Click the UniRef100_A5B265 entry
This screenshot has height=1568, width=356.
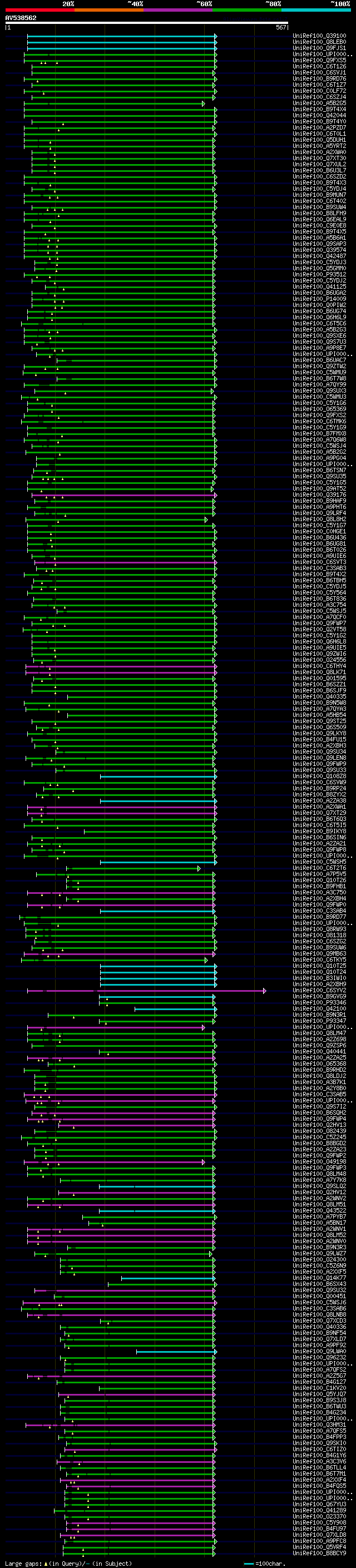pos(319,103)
